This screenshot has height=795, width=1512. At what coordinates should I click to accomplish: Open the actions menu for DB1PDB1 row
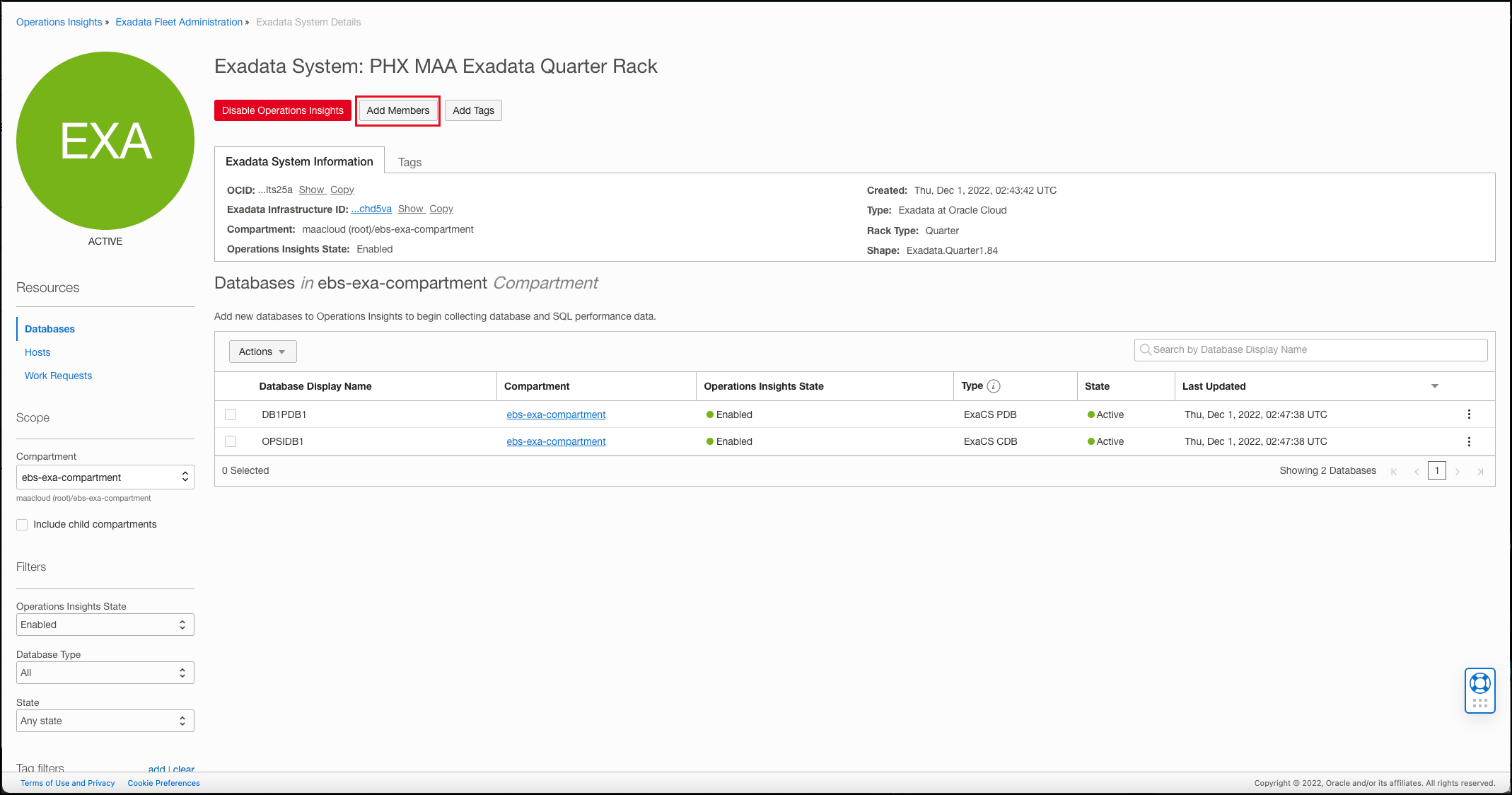click(x=1469, y=414)
